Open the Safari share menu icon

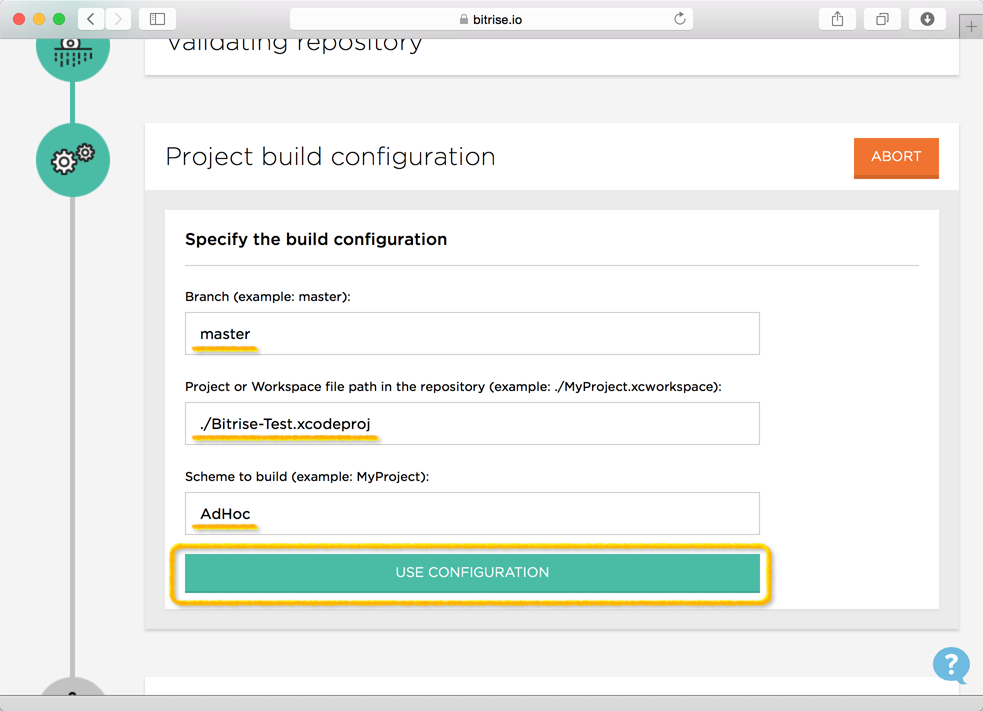tap(838, 19)
